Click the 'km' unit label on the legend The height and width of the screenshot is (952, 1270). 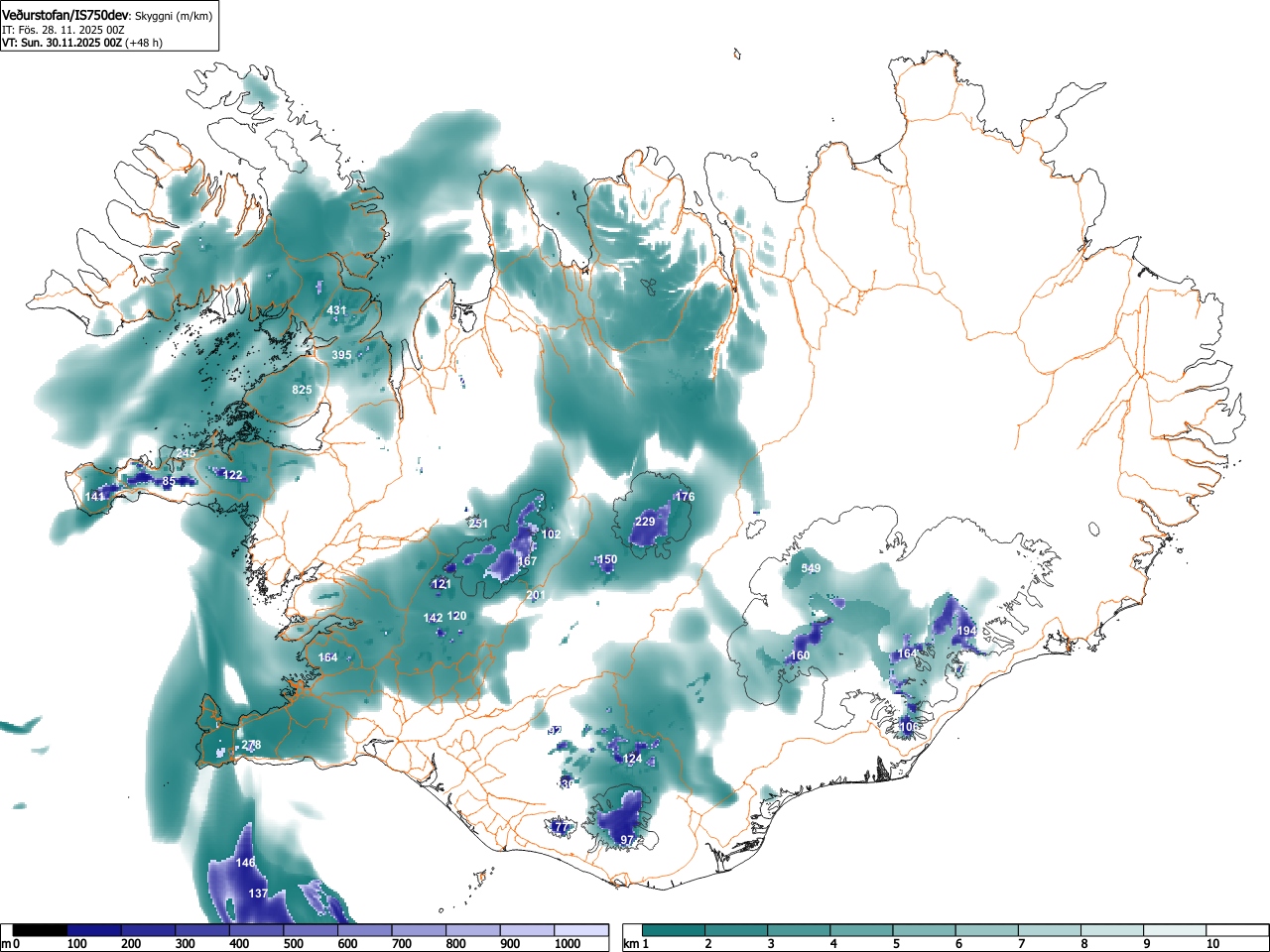coord(630,944)
